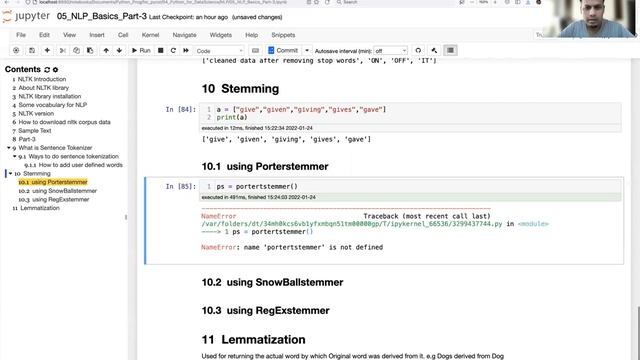The width and height of the screenshot is (640, 360).
Task: Rename notebook title 05_NLP_Basics_Part-3
Action: (x=102, y=16)
